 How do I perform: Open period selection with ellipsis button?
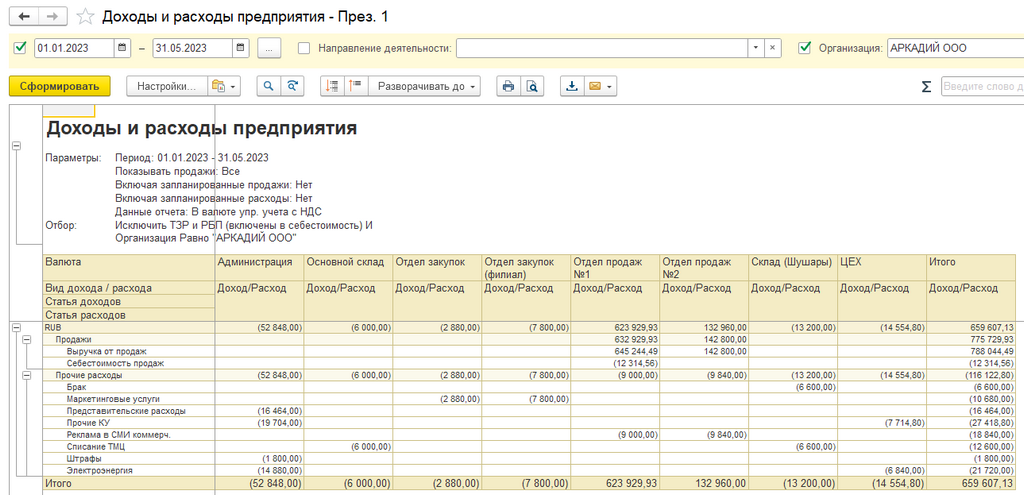click(x=269, y=48)
